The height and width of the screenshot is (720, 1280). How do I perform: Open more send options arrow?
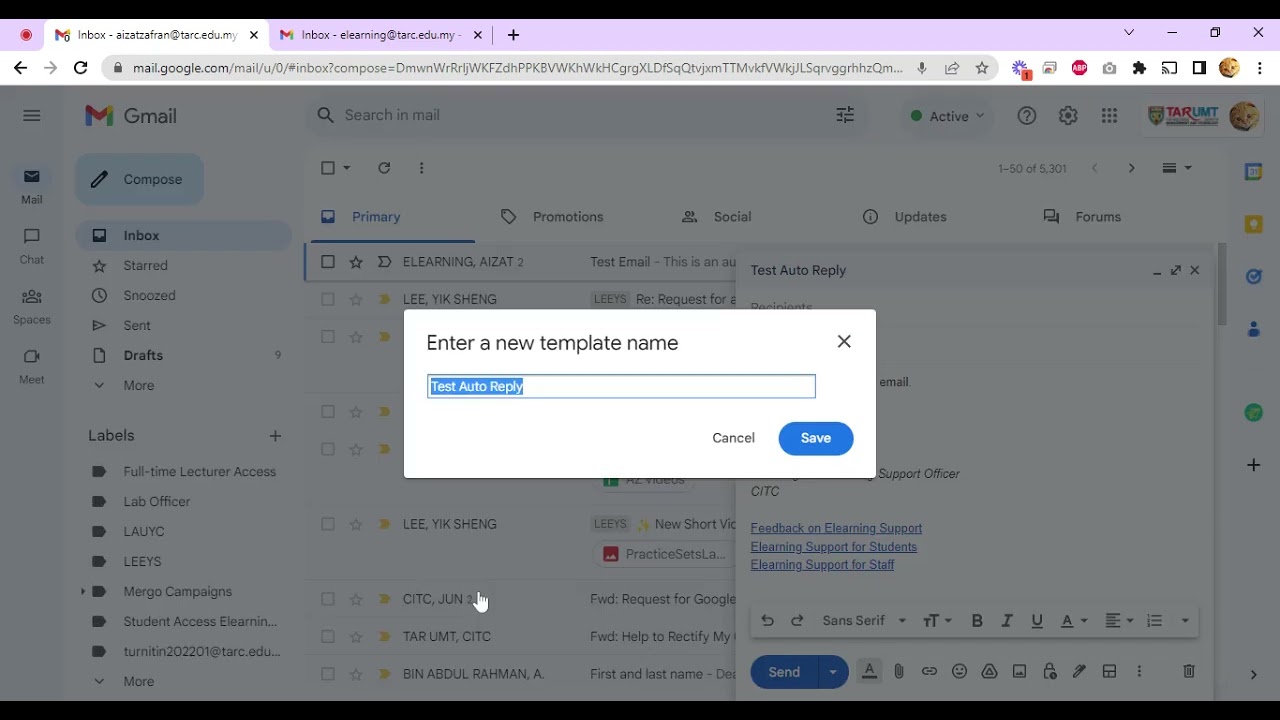point(832,672)
